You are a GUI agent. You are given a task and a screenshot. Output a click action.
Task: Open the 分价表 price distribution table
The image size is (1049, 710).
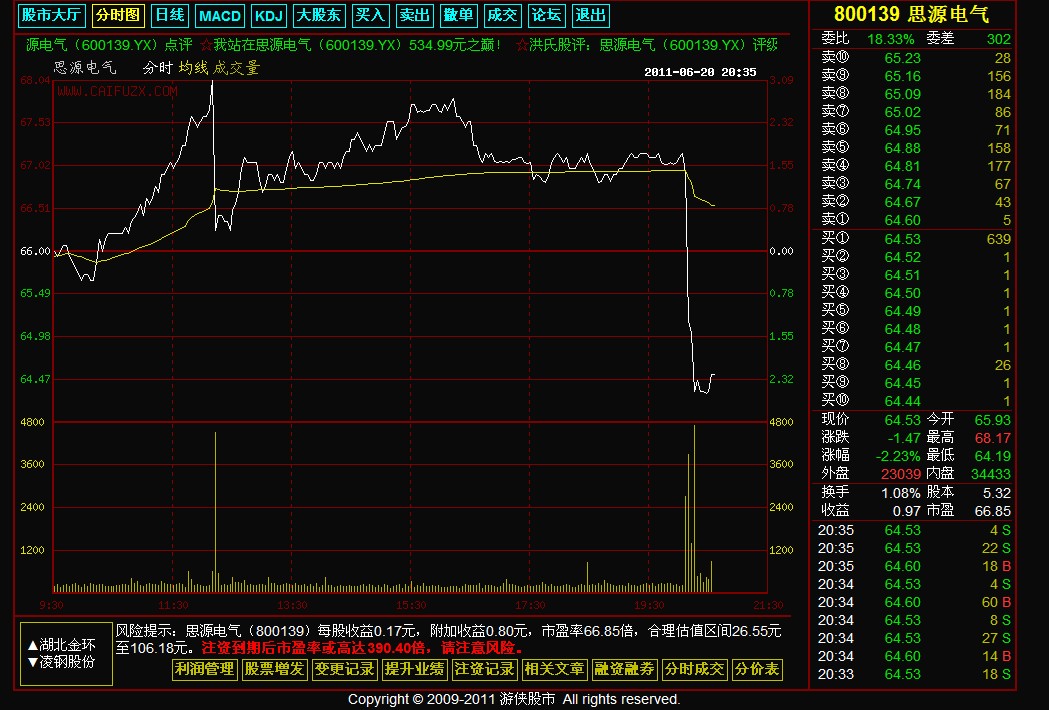757,669
